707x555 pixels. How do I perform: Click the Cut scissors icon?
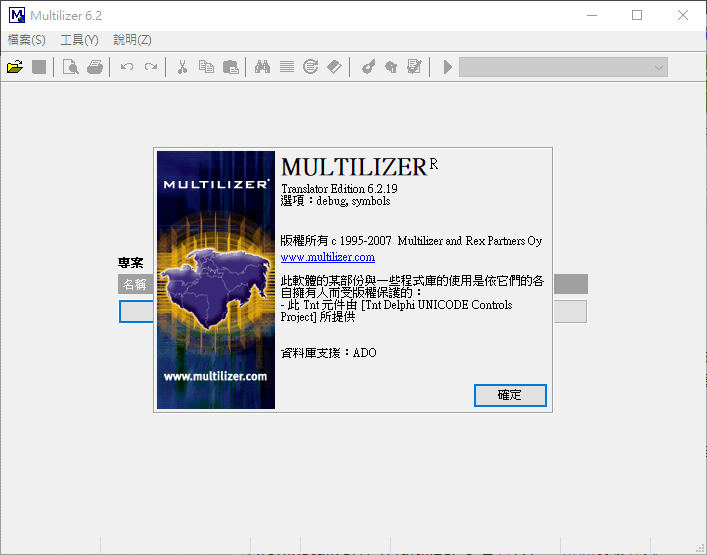pos(182,67)
